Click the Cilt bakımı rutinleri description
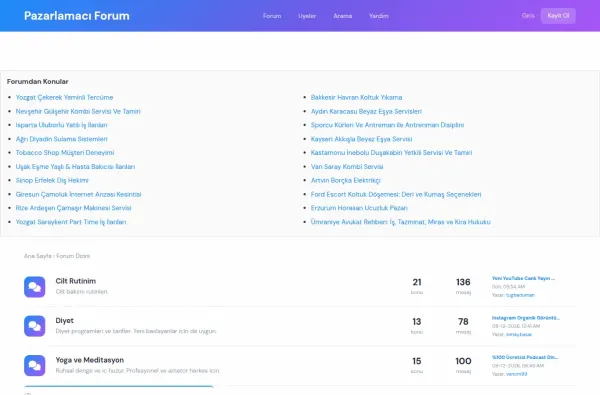Screen dimensions: 600x395 pos(82,292)
